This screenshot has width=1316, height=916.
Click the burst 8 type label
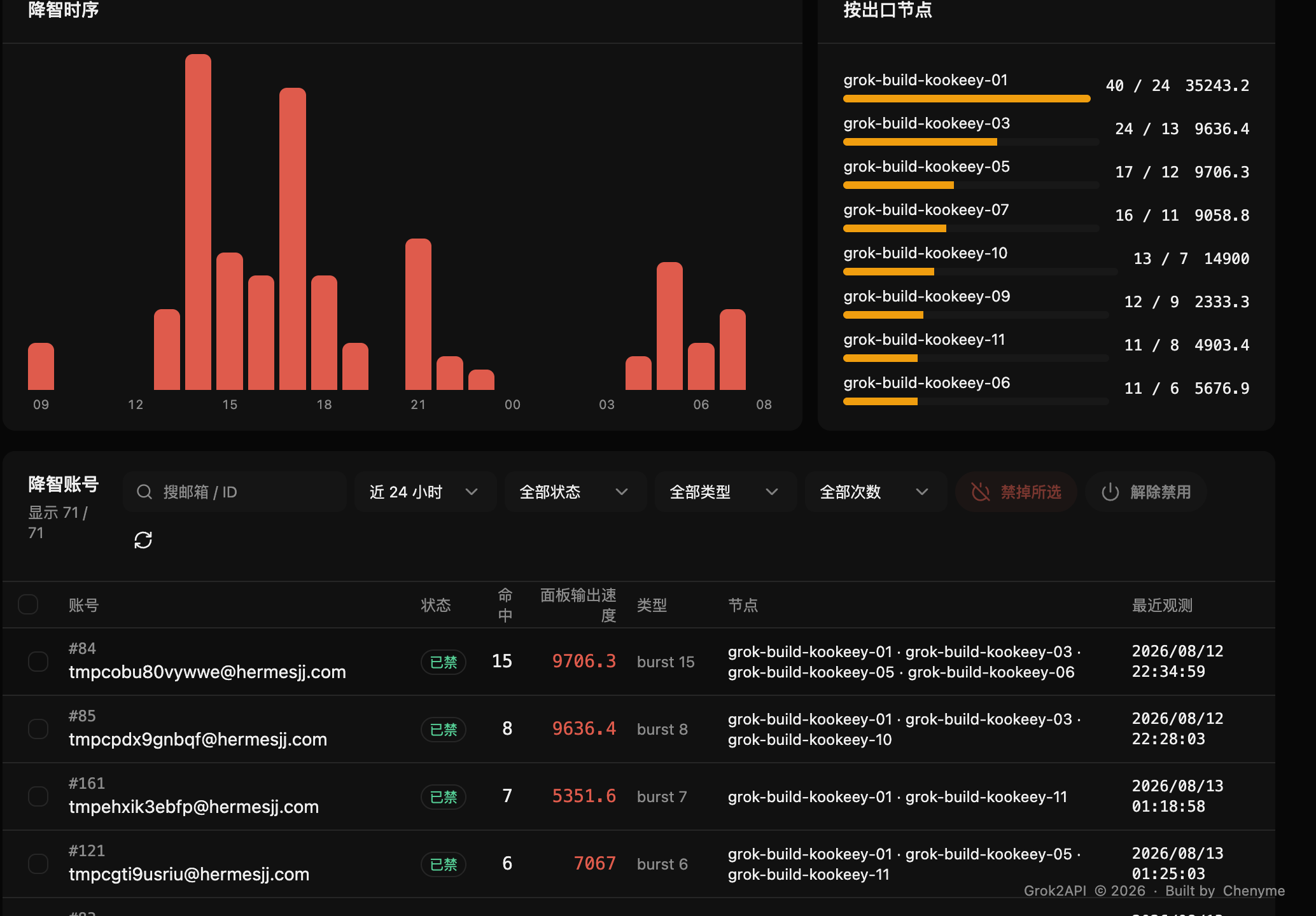point(662,729)
